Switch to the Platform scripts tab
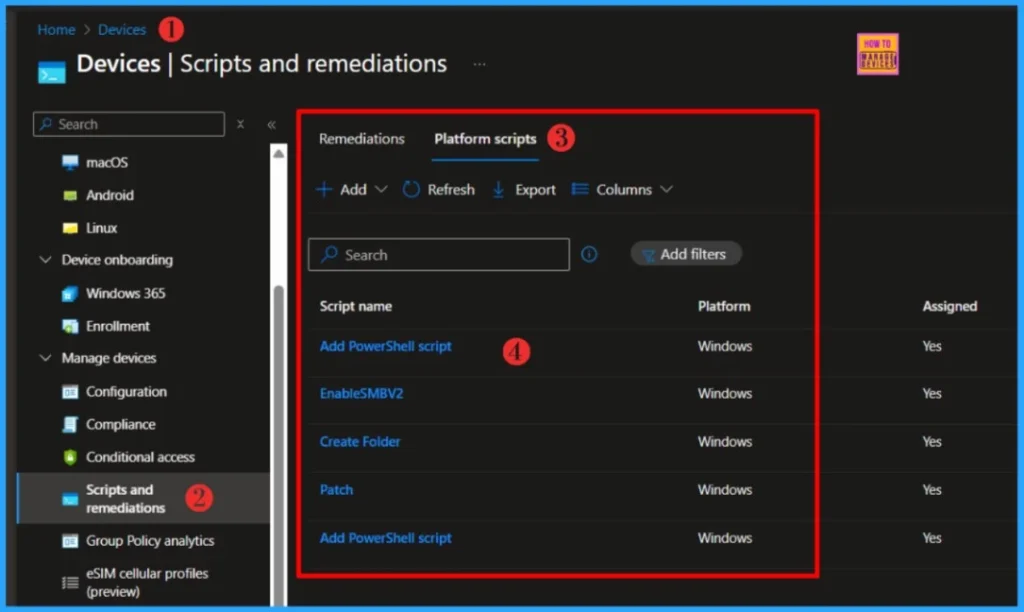The image size is (1024, 612). tap(485, 139)
